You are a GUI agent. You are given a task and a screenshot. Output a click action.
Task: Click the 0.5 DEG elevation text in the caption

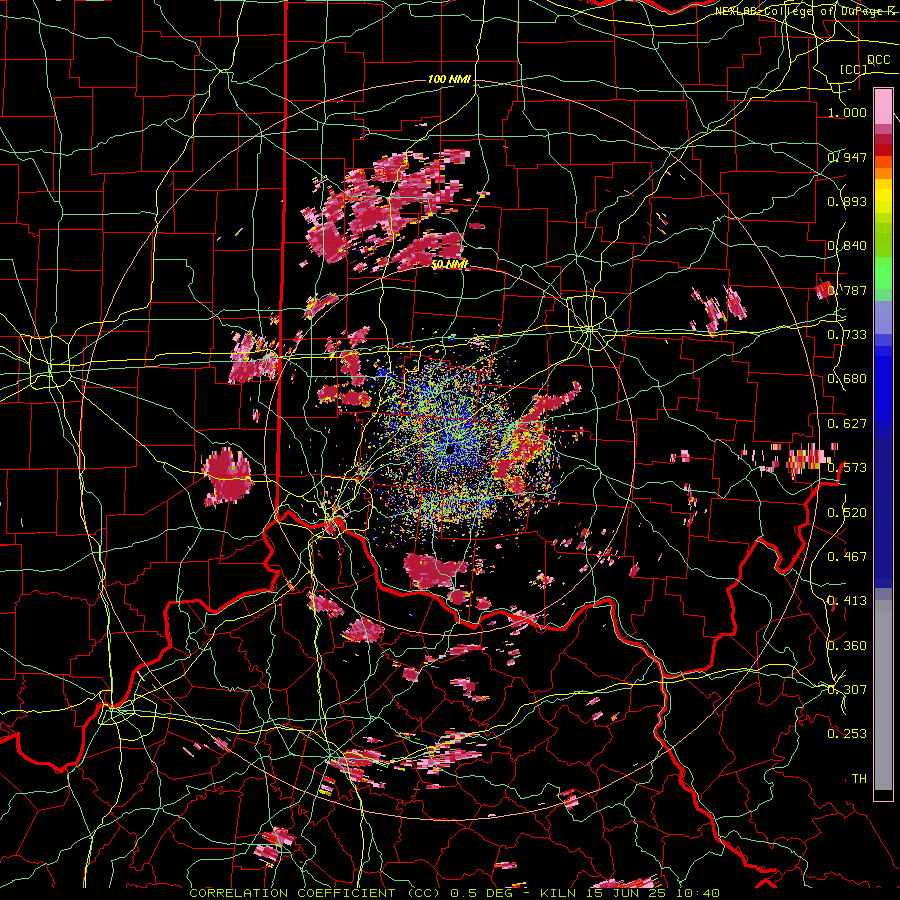[482, 893]
